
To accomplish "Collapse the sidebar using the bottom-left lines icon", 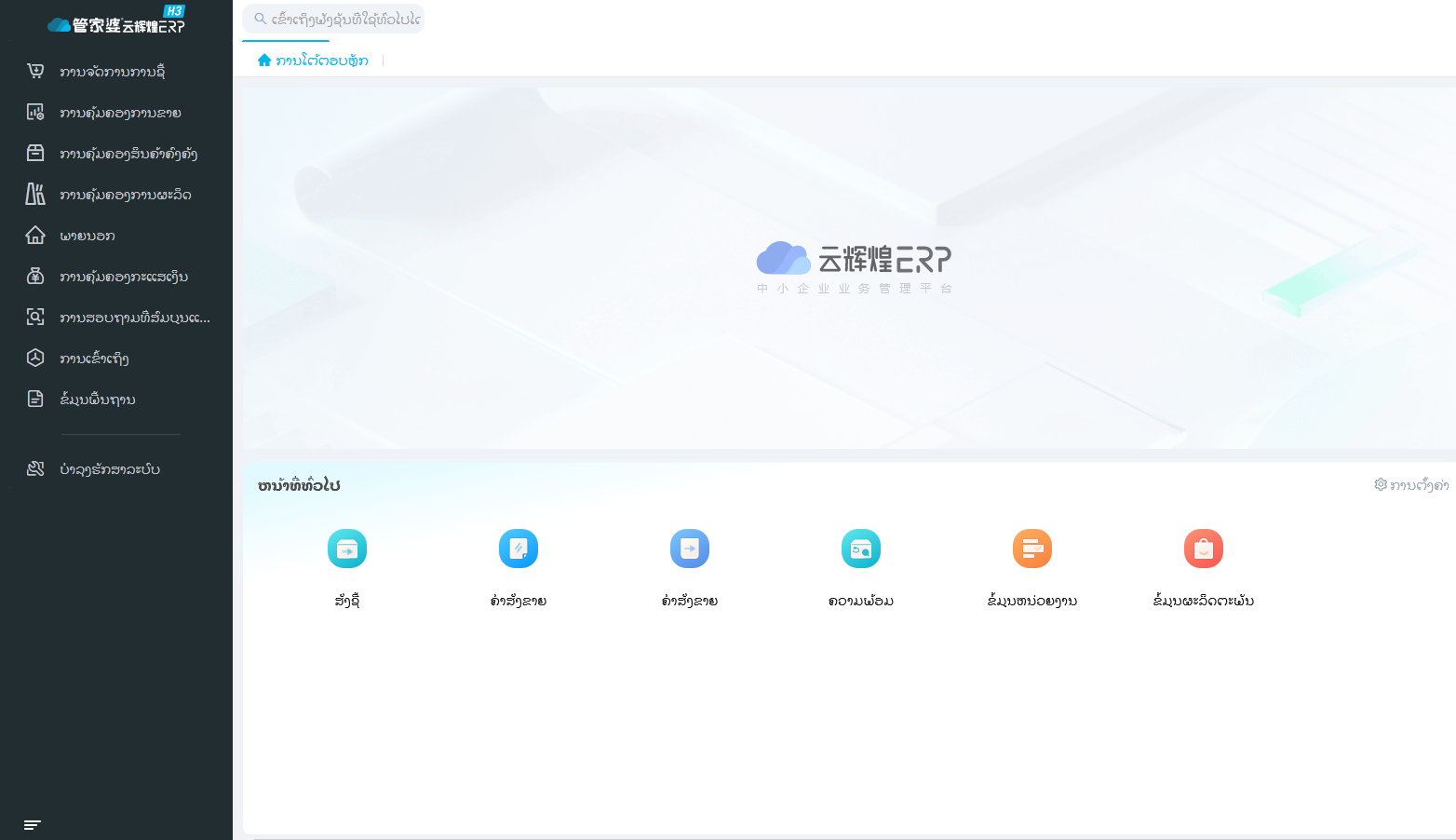I will click(x=33, y=825).
